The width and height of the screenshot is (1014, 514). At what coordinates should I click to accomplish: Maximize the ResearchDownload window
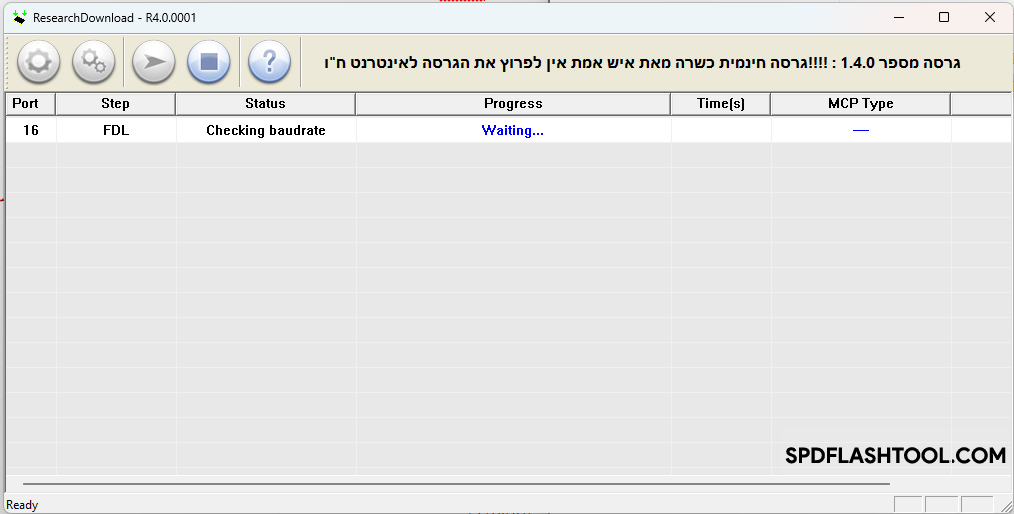pos(943,17)
